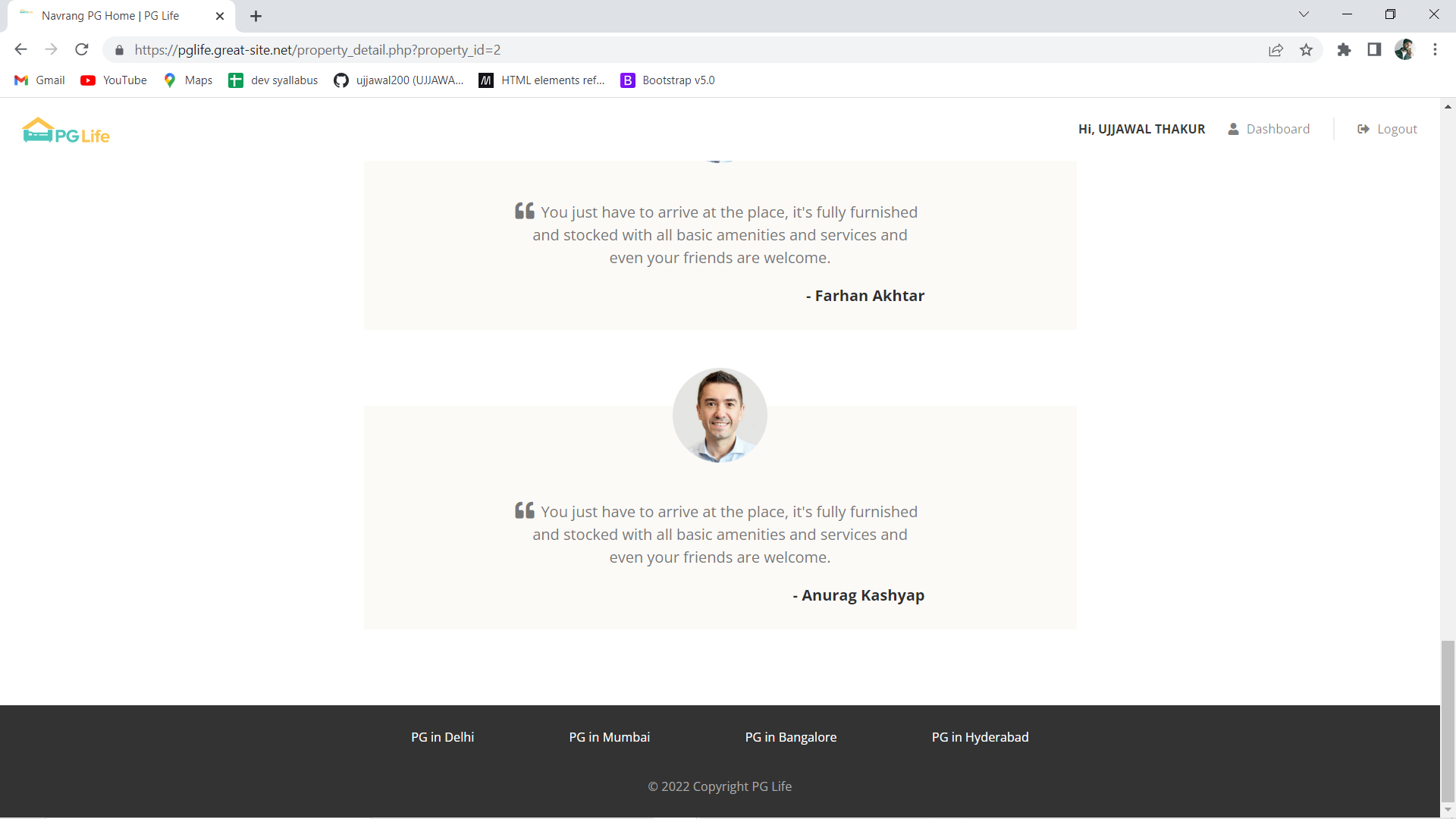
Task: Open Chrome profile avatar
Action: [x=1404, y=50]
